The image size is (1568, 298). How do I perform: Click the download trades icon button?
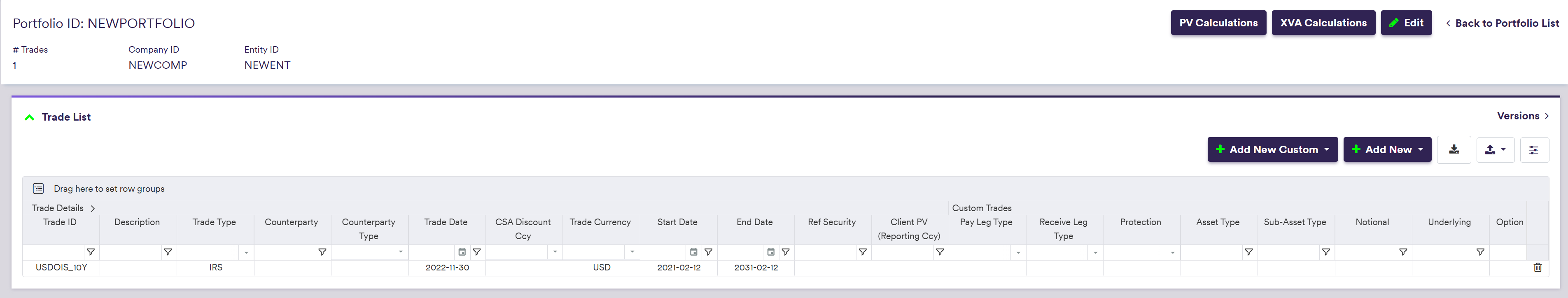coord(1454,149)
